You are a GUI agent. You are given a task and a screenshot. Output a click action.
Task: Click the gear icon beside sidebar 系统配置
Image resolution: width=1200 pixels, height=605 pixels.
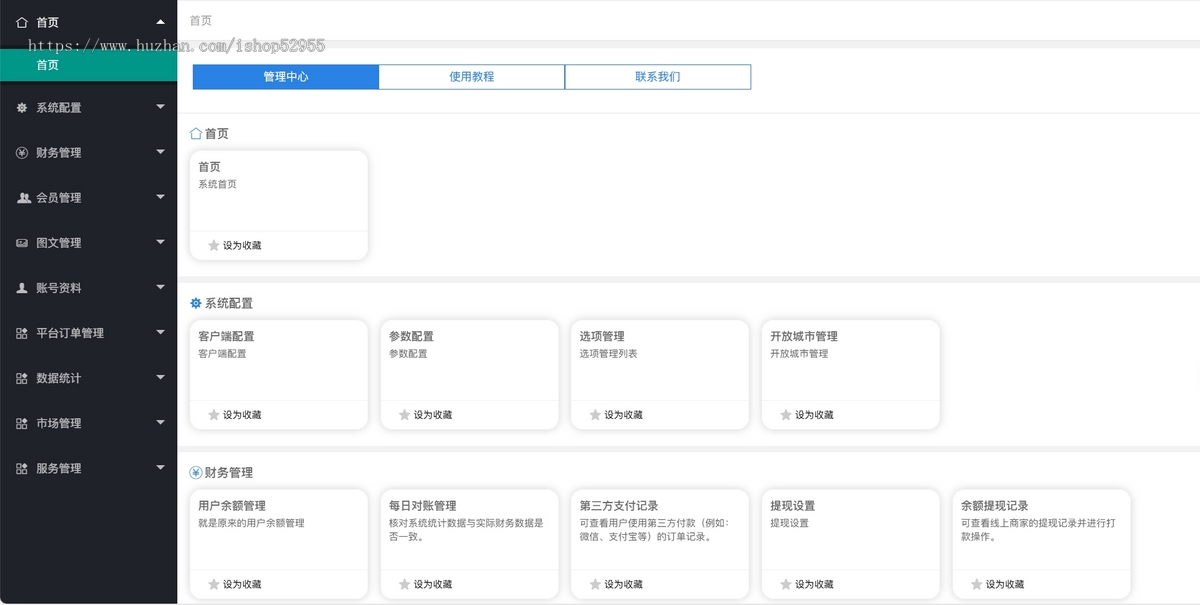[22, 107]
